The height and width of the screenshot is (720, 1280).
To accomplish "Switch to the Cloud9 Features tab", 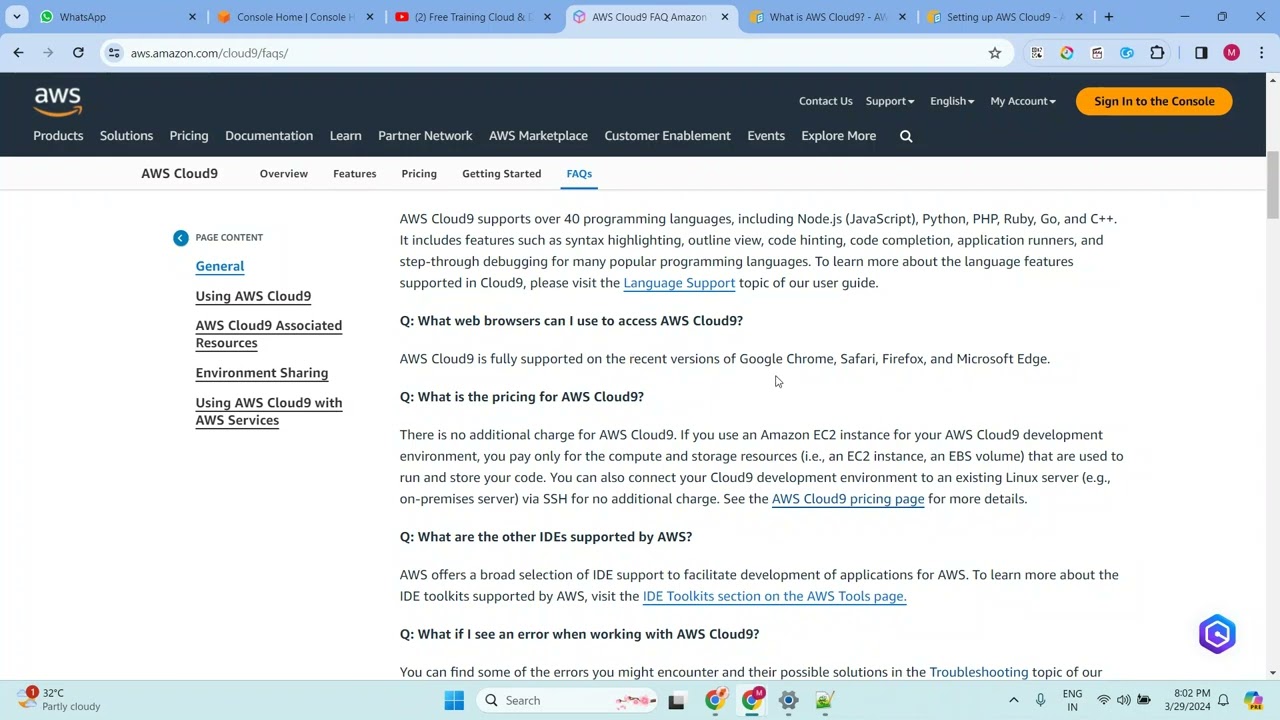I will (355, 174).
